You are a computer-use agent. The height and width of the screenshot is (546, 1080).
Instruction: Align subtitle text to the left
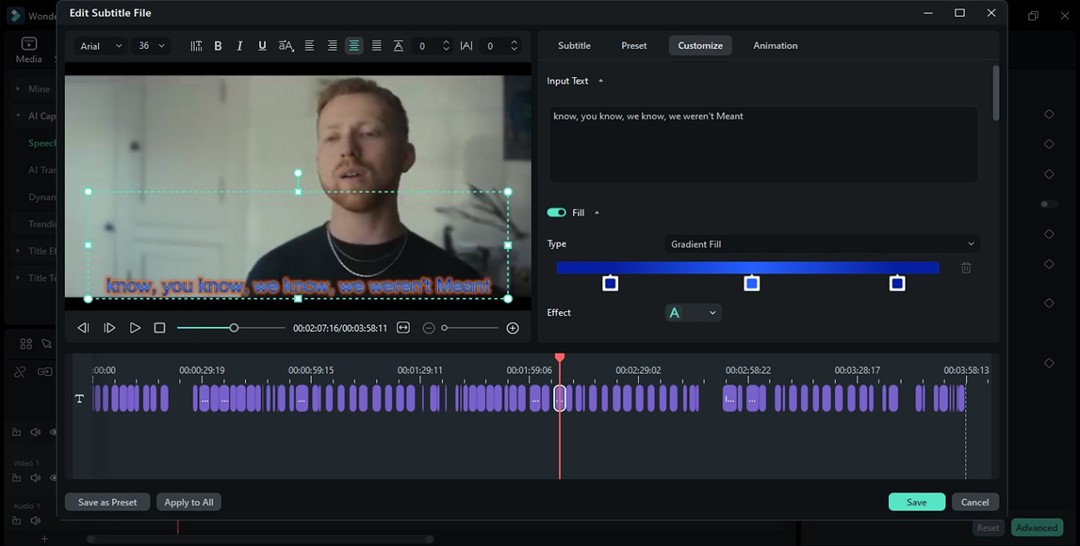pyautogui.click(x=309, y=46)
